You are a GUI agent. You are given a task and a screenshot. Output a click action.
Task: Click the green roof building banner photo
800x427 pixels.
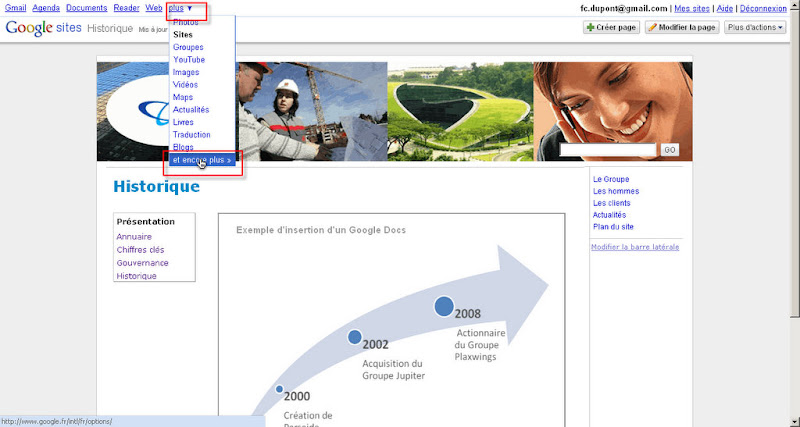click(460, 112)
